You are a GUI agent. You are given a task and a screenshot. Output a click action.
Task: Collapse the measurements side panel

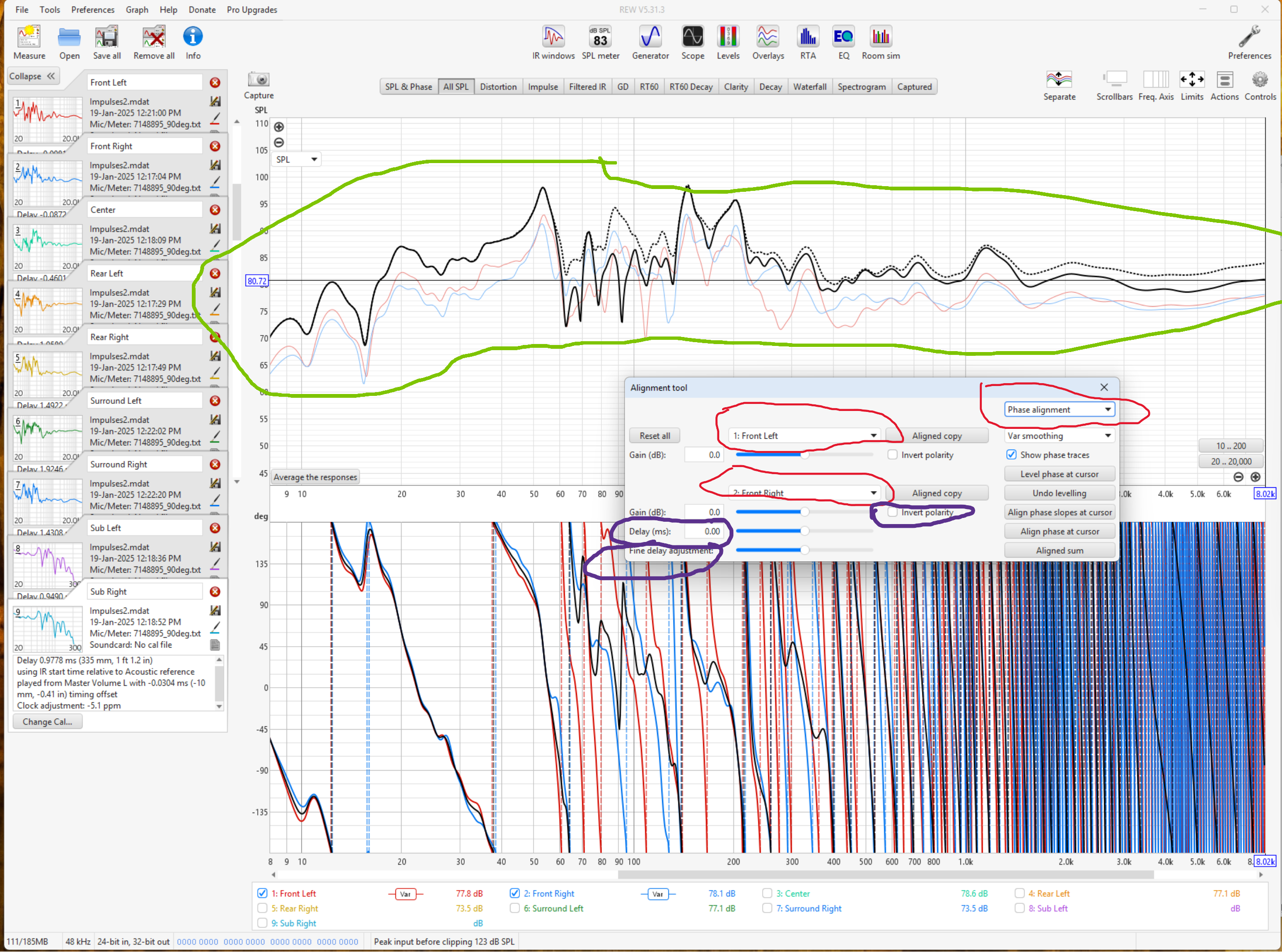click(33, 76)
